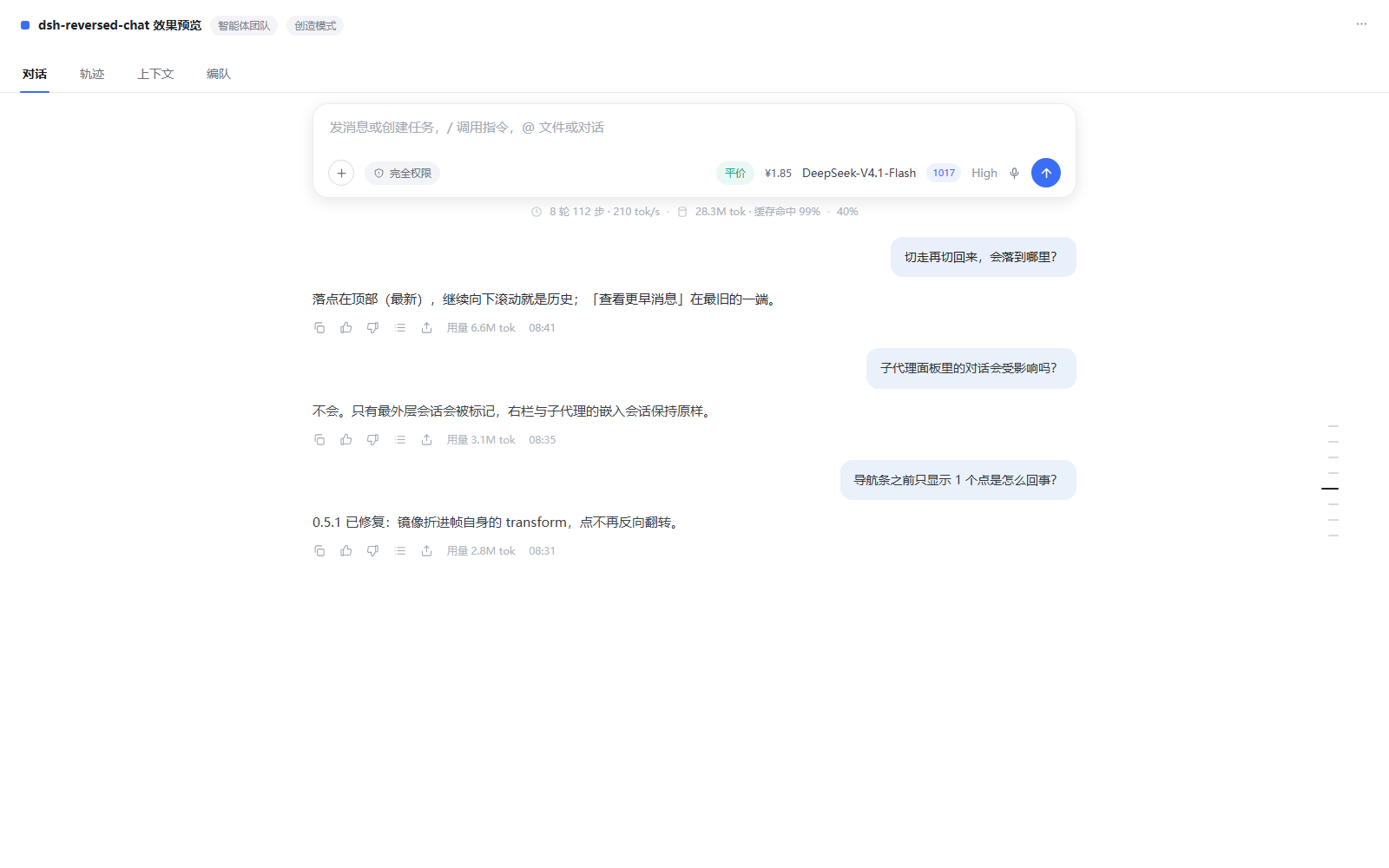Open list icon on the 08:35 reply

399,440
